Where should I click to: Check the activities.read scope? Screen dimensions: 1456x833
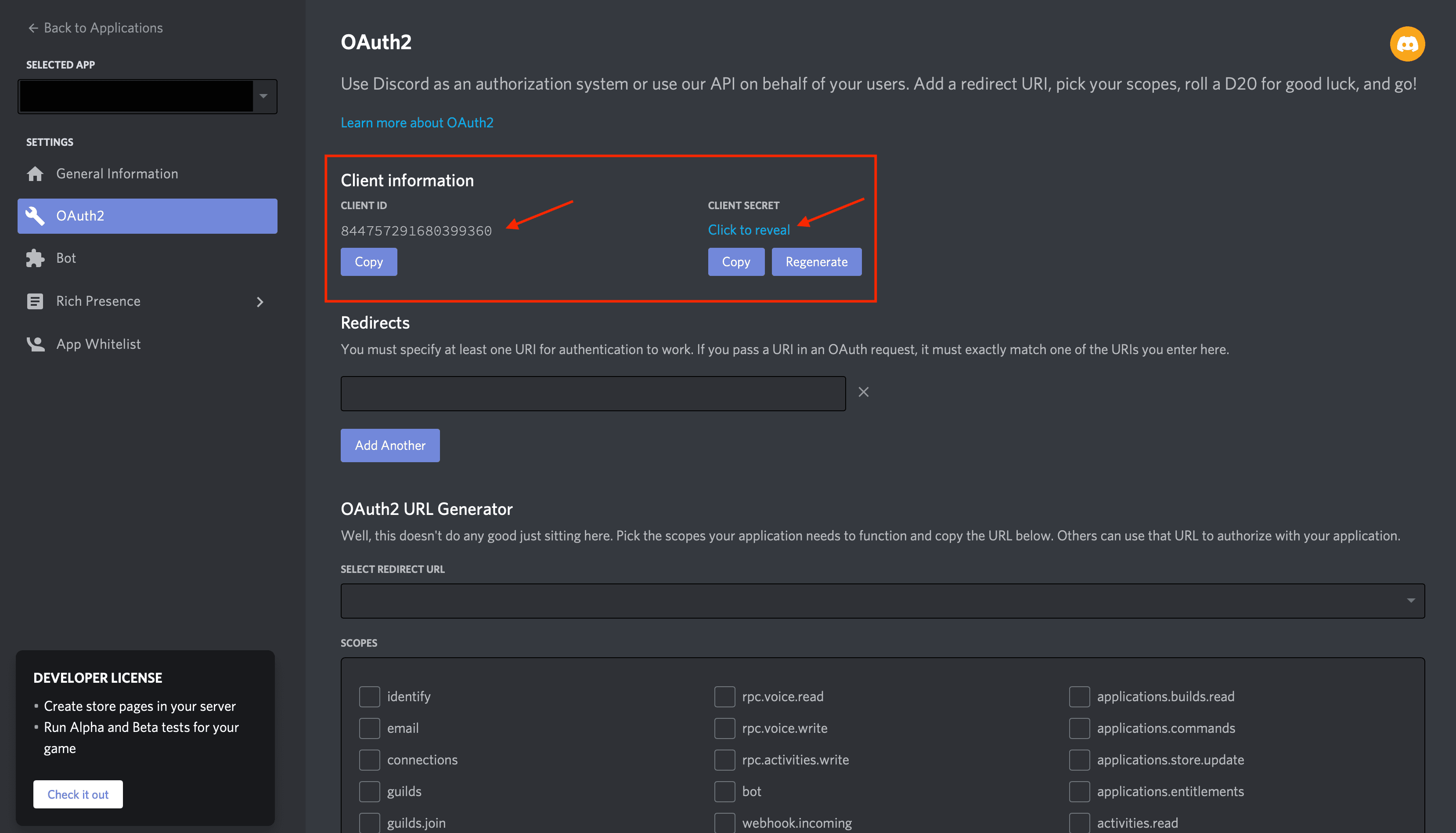(1079, 823)
